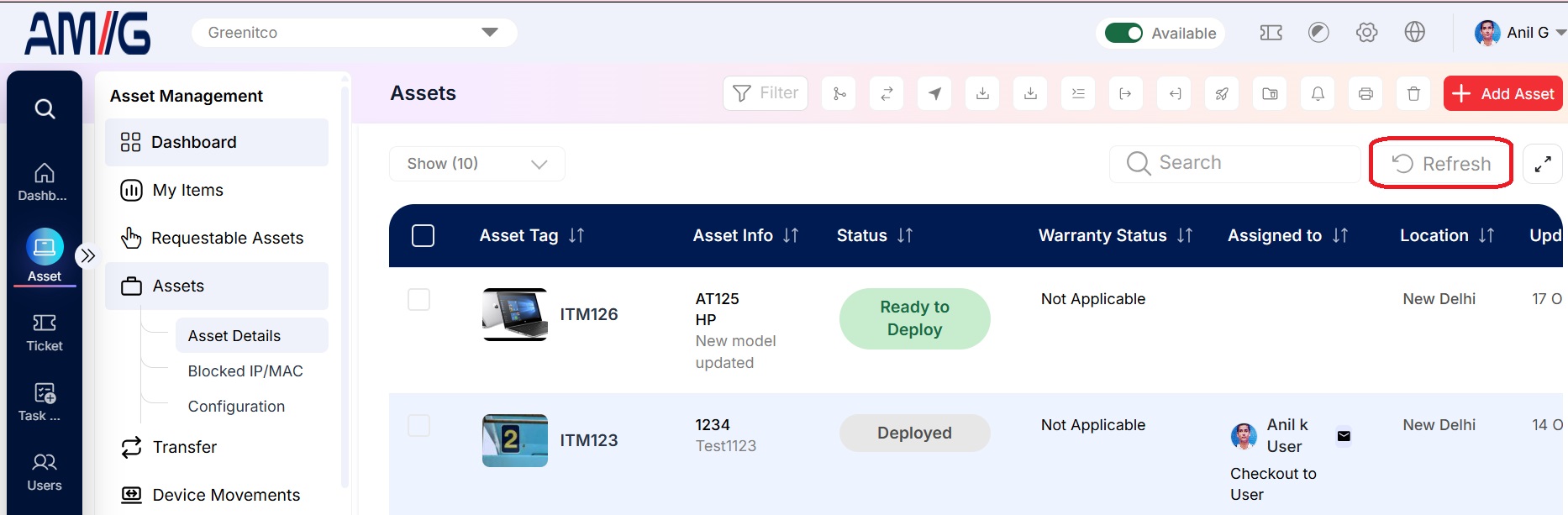Click the download icon beside the indent-list icon

(x=1030, y=93)
